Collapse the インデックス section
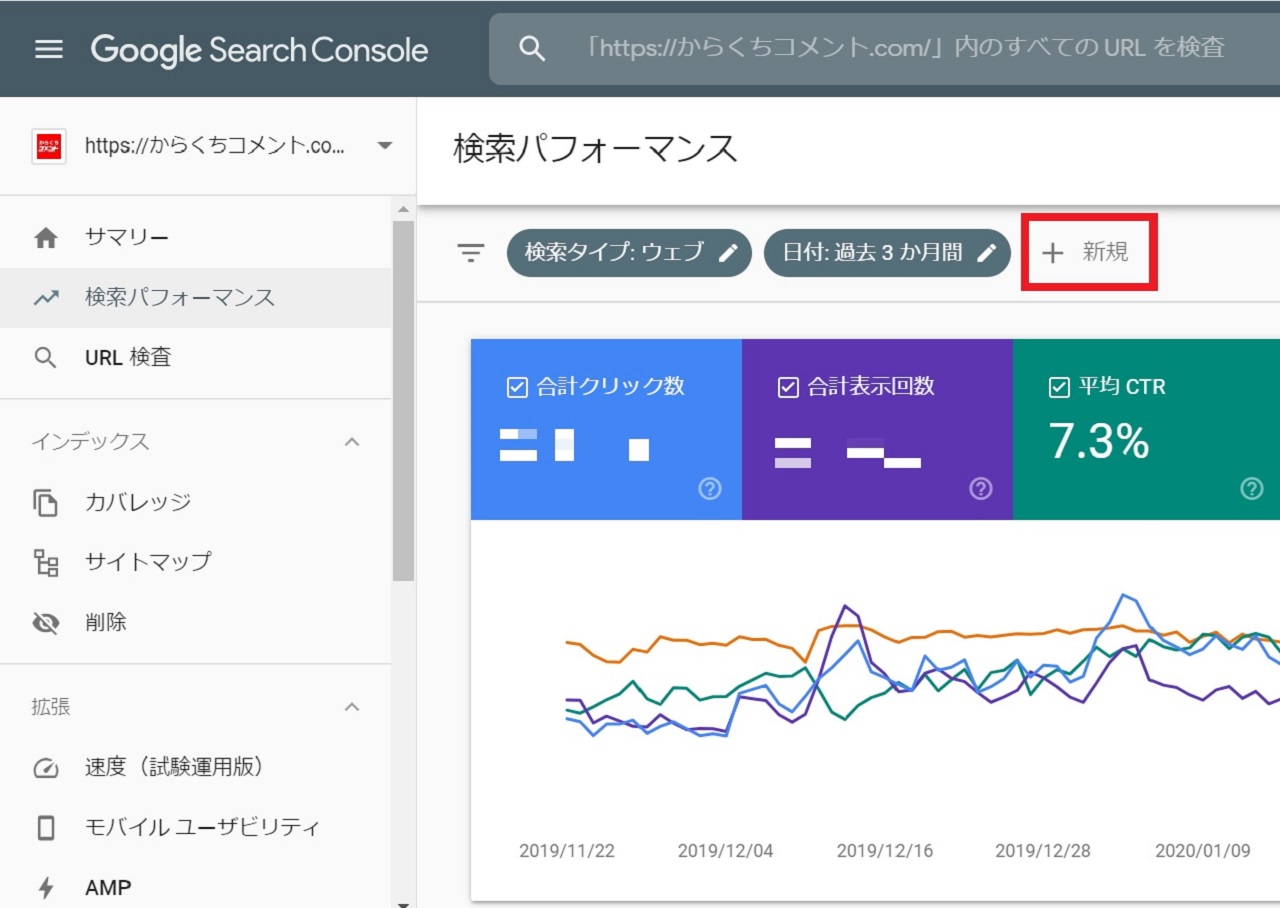 (352, 442)
